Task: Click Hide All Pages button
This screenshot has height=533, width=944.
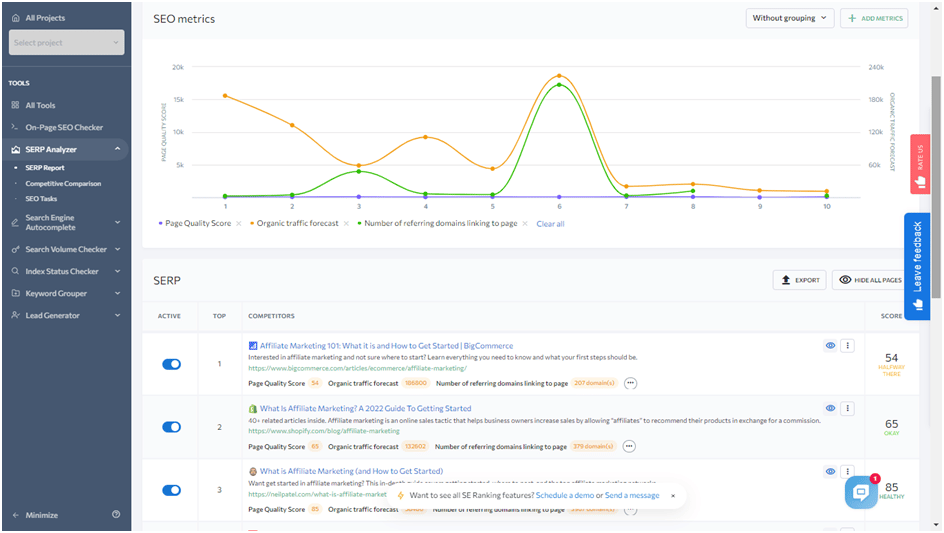Action: (870, 280)
